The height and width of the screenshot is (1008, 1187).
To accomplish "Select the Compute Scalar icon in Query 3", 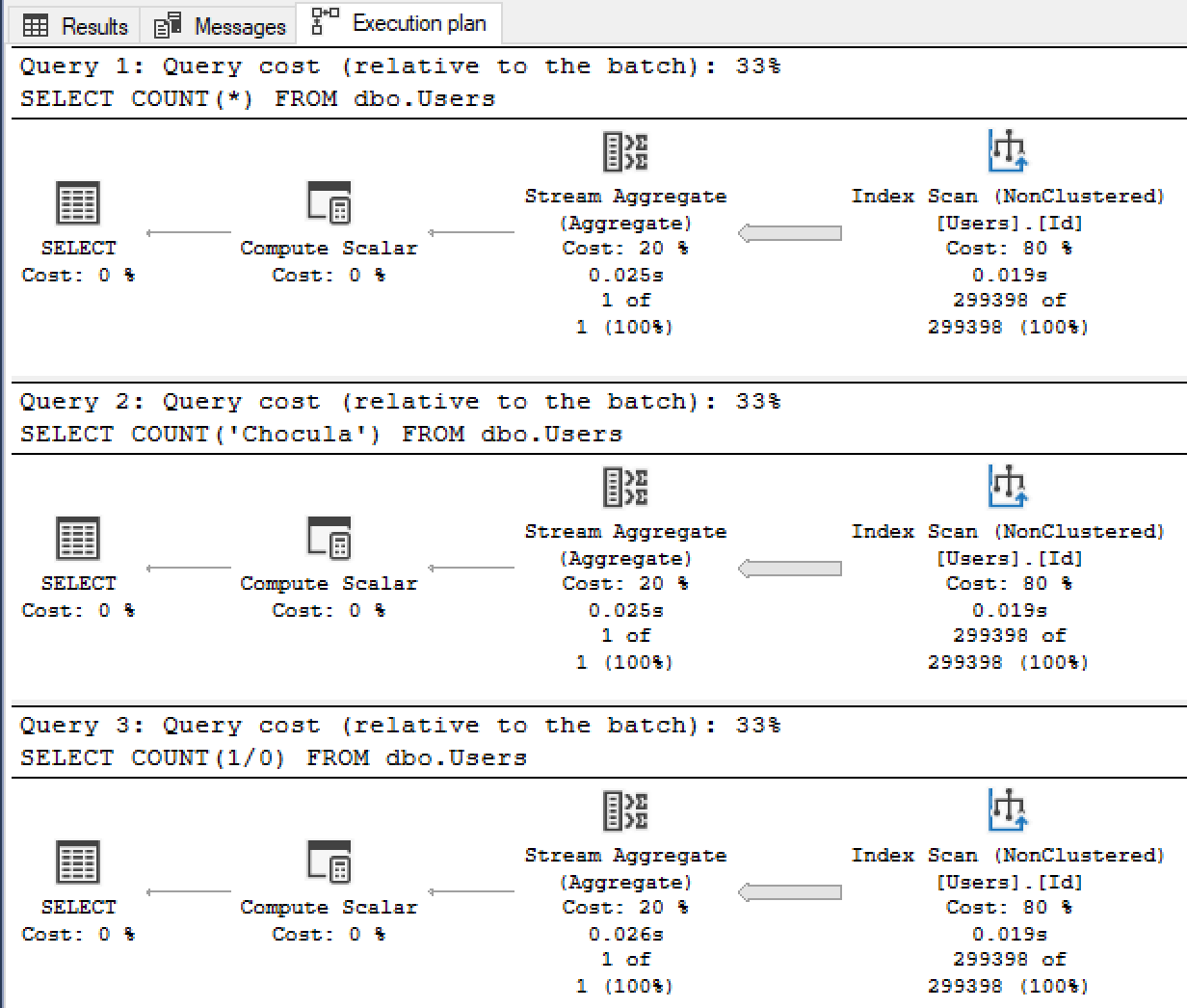I will [x=329, y=862].
